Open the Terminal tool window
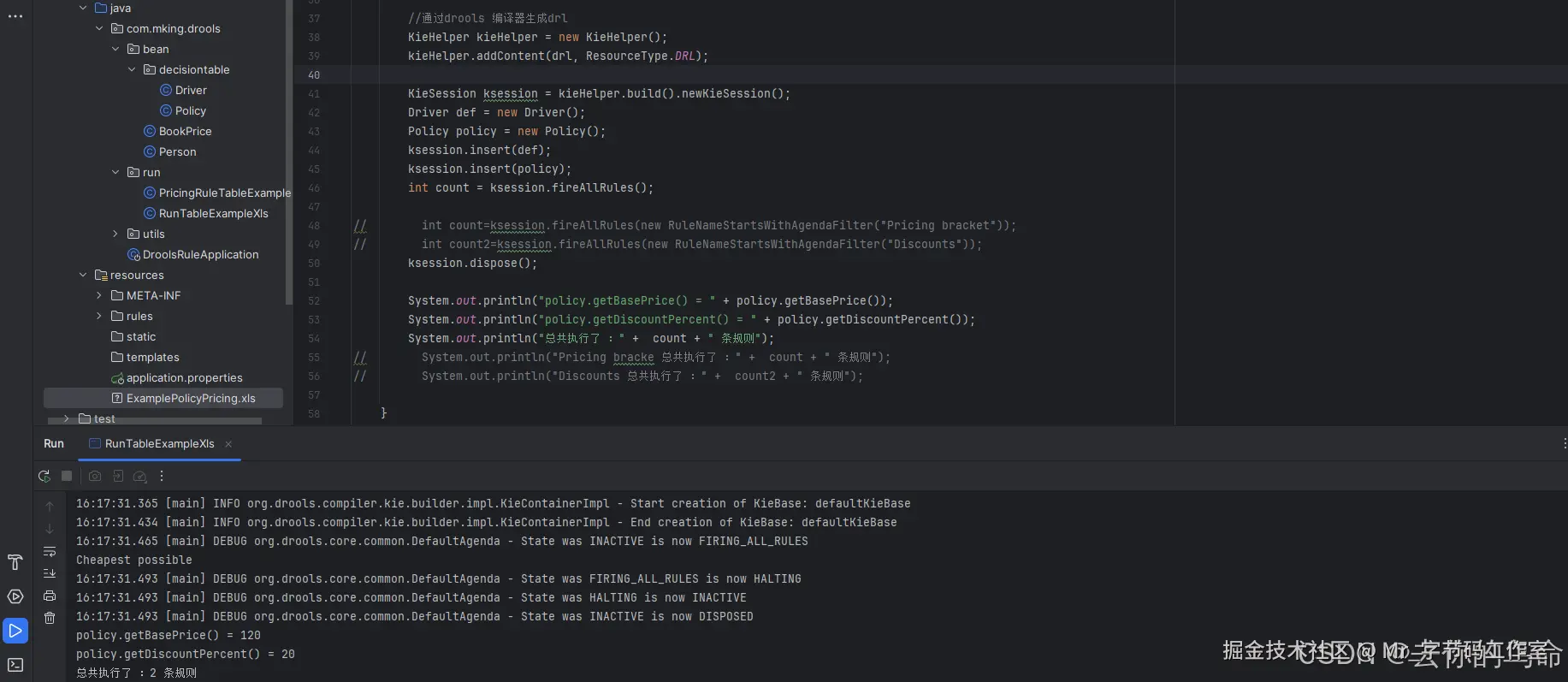The height and width of the screenshot is (682, 1568). point(15,665)
